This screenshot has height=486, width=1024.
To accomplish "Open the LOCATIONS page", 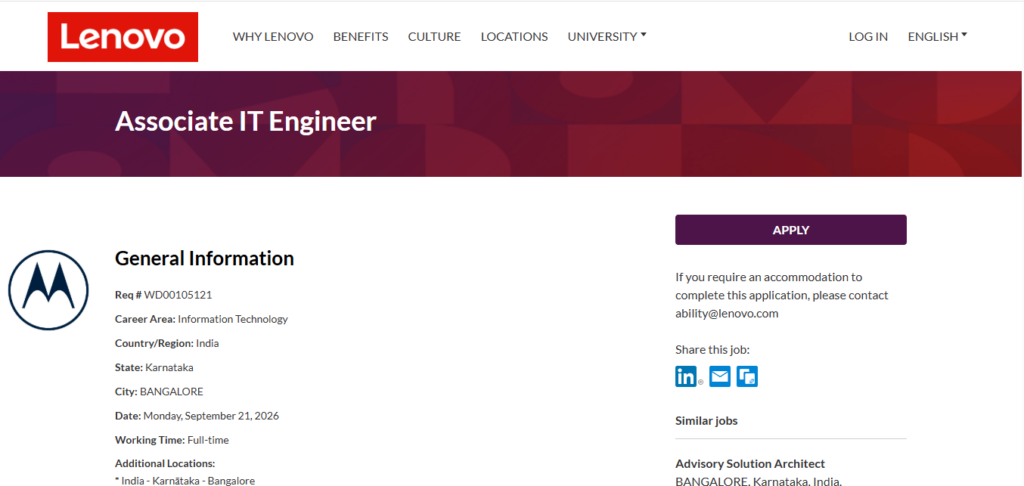I will pyautogui.click(x=514, y=37).
